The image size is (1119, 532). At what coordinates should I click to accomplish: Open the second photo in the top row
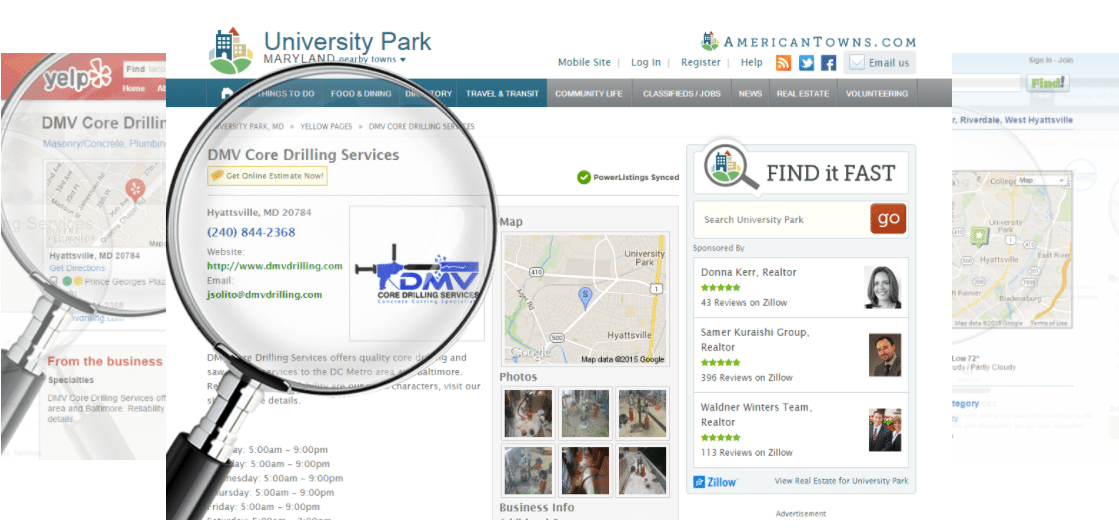[x=585, y=413]
